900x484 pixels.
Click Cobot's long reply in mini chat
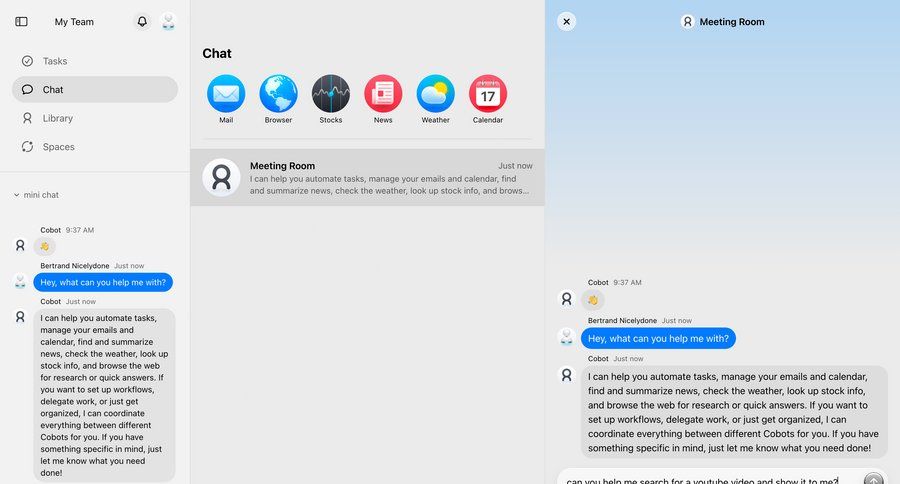[x=104, y=395]
